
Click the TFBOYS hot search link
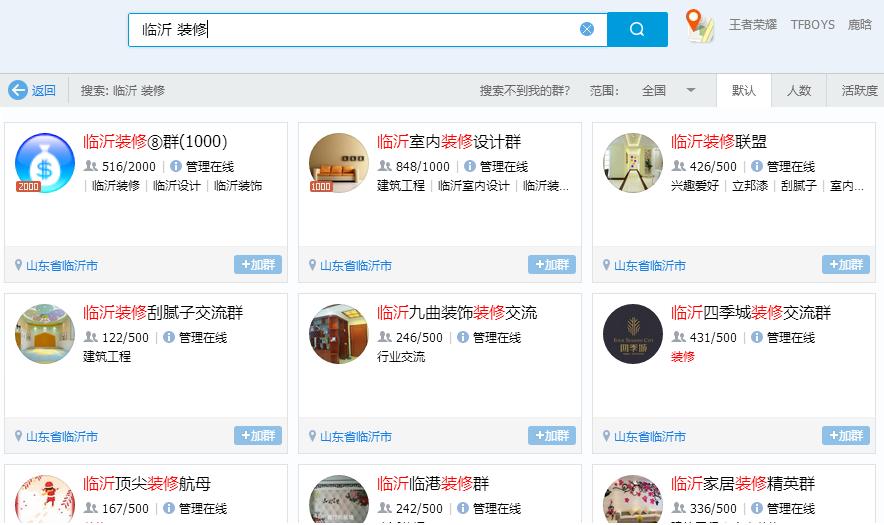click(812, 25)
